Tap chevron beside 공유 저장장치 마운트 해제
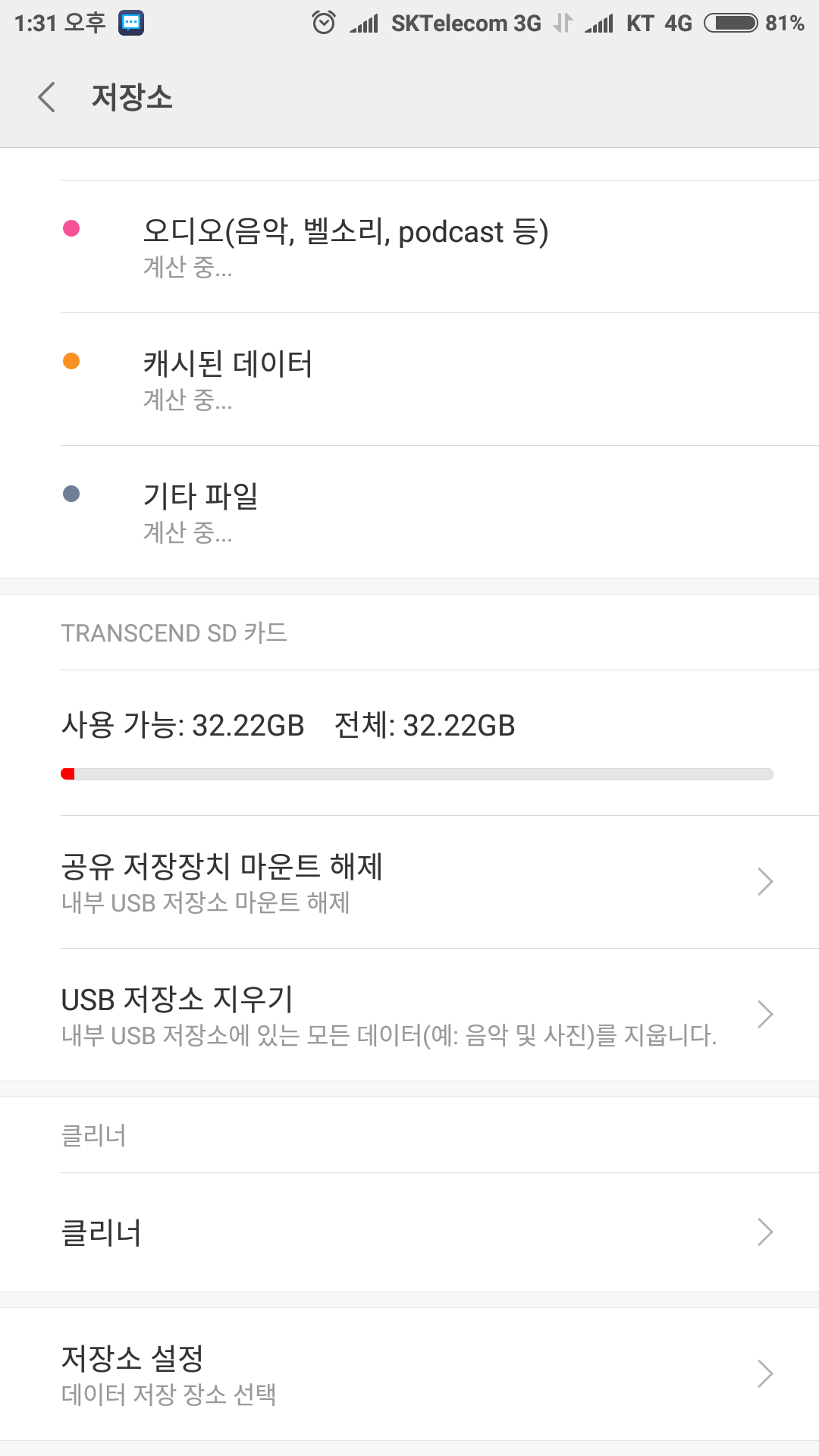This screenshot has height=1456, width=819. [x=765, y=881]
